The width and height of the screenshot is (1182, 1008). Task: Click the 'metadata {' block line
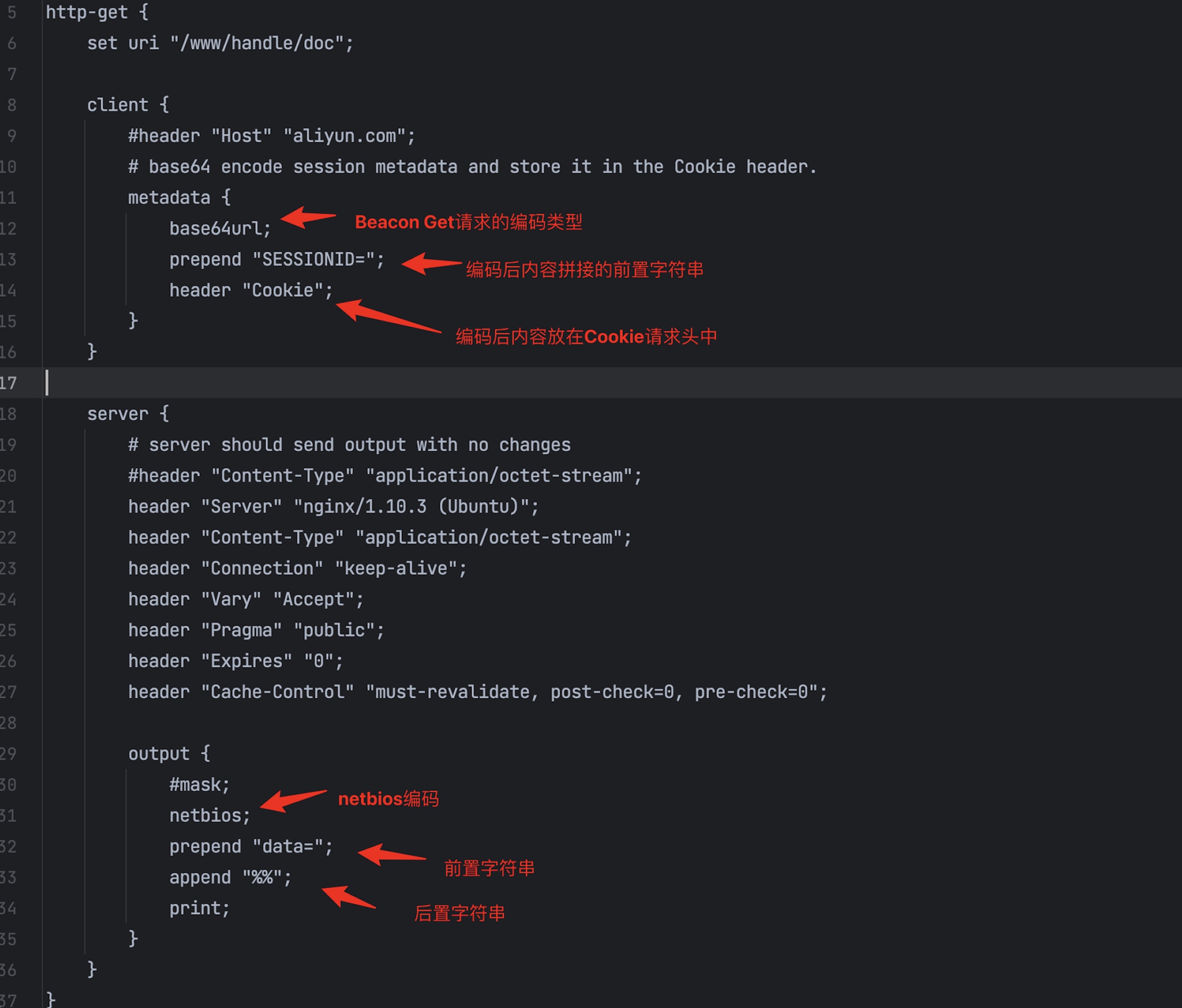pyautogui.click(x=179, y=198)
